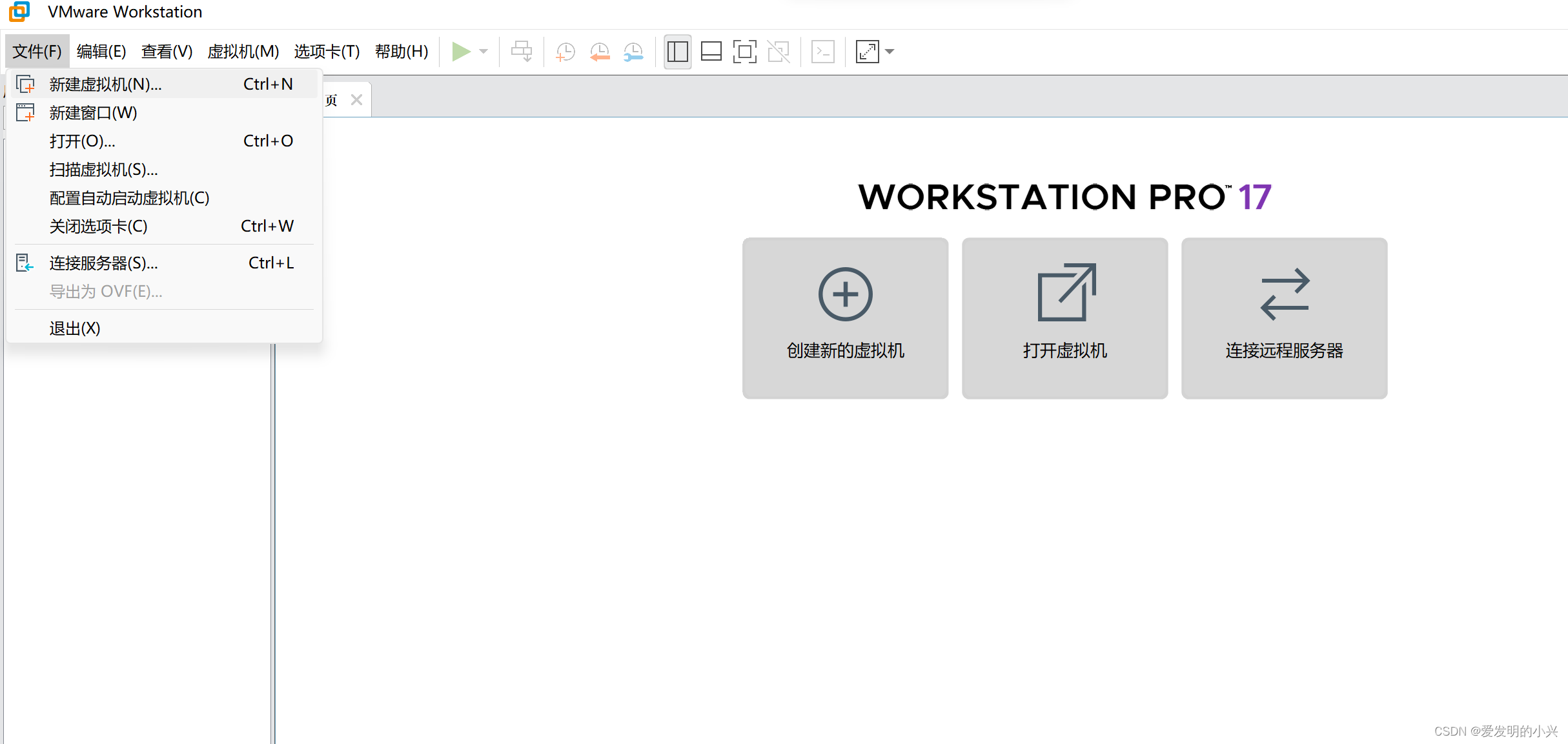
Task: Click the take snapshot clock icon
Action: [565, 52]
